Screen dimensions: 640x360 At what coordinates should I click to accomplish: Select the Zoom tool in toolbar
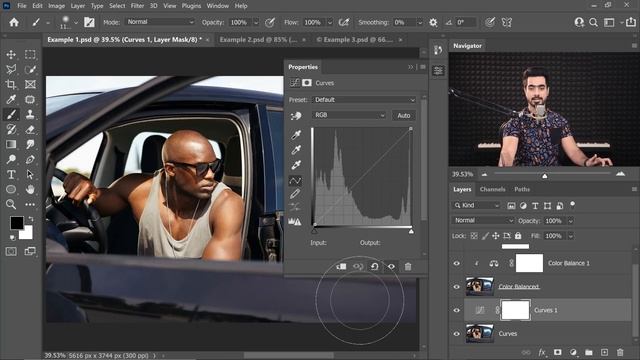(11, 204)
